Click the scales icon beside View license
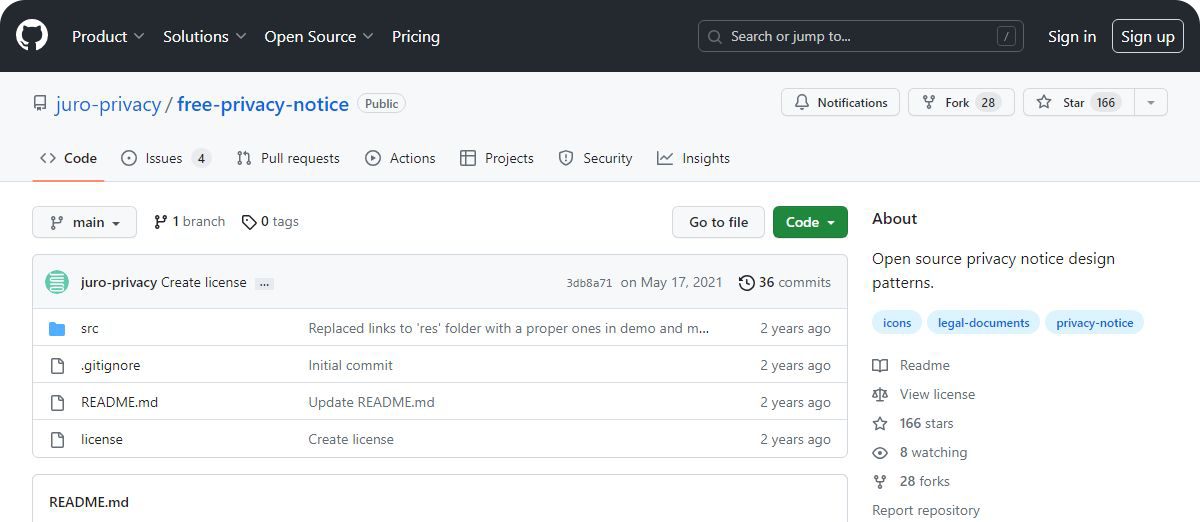Image resolution: width=1200 pixels, height=522 pixels. 880,394
